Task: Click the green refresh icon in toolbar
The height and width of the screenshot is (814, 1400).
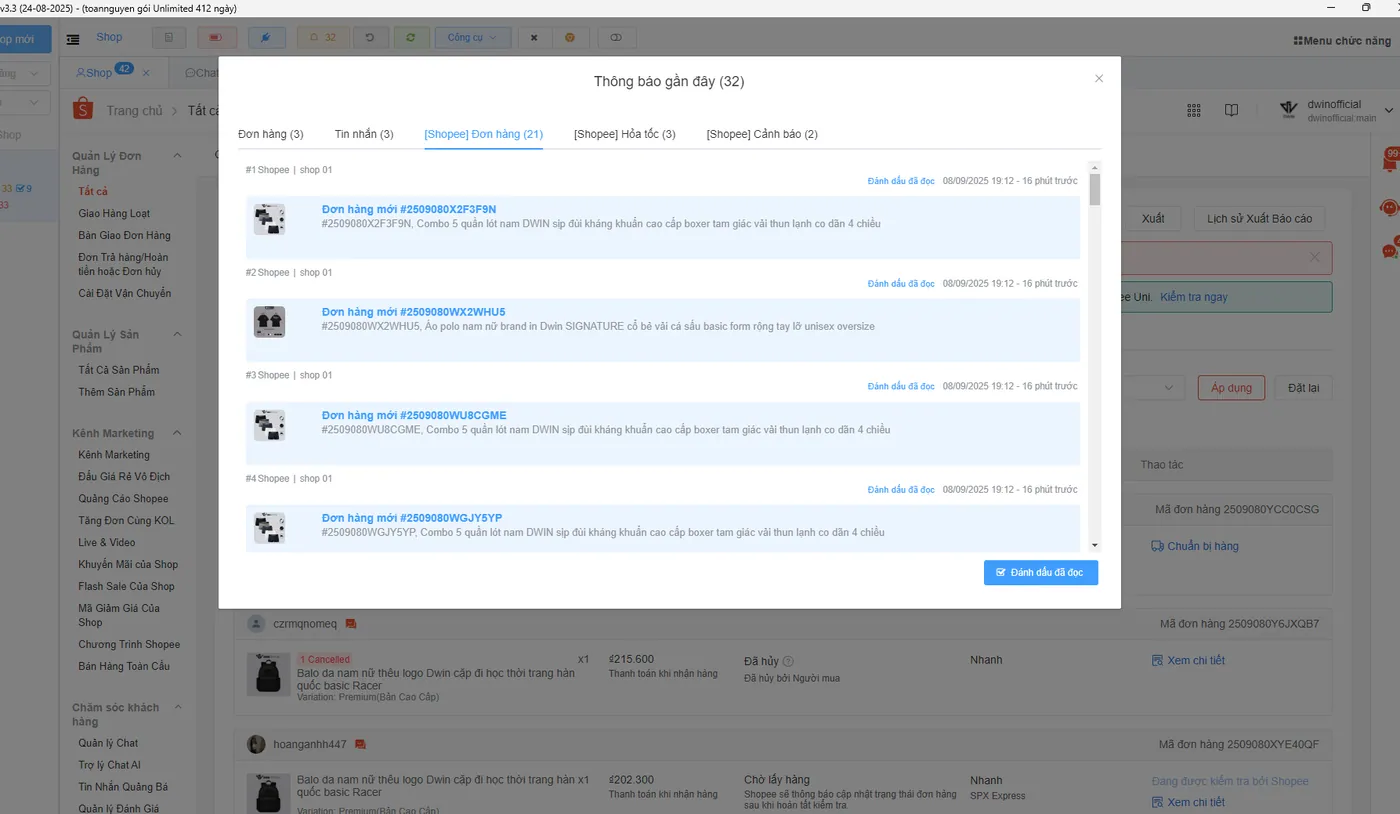Action: (x=410, y=37)
